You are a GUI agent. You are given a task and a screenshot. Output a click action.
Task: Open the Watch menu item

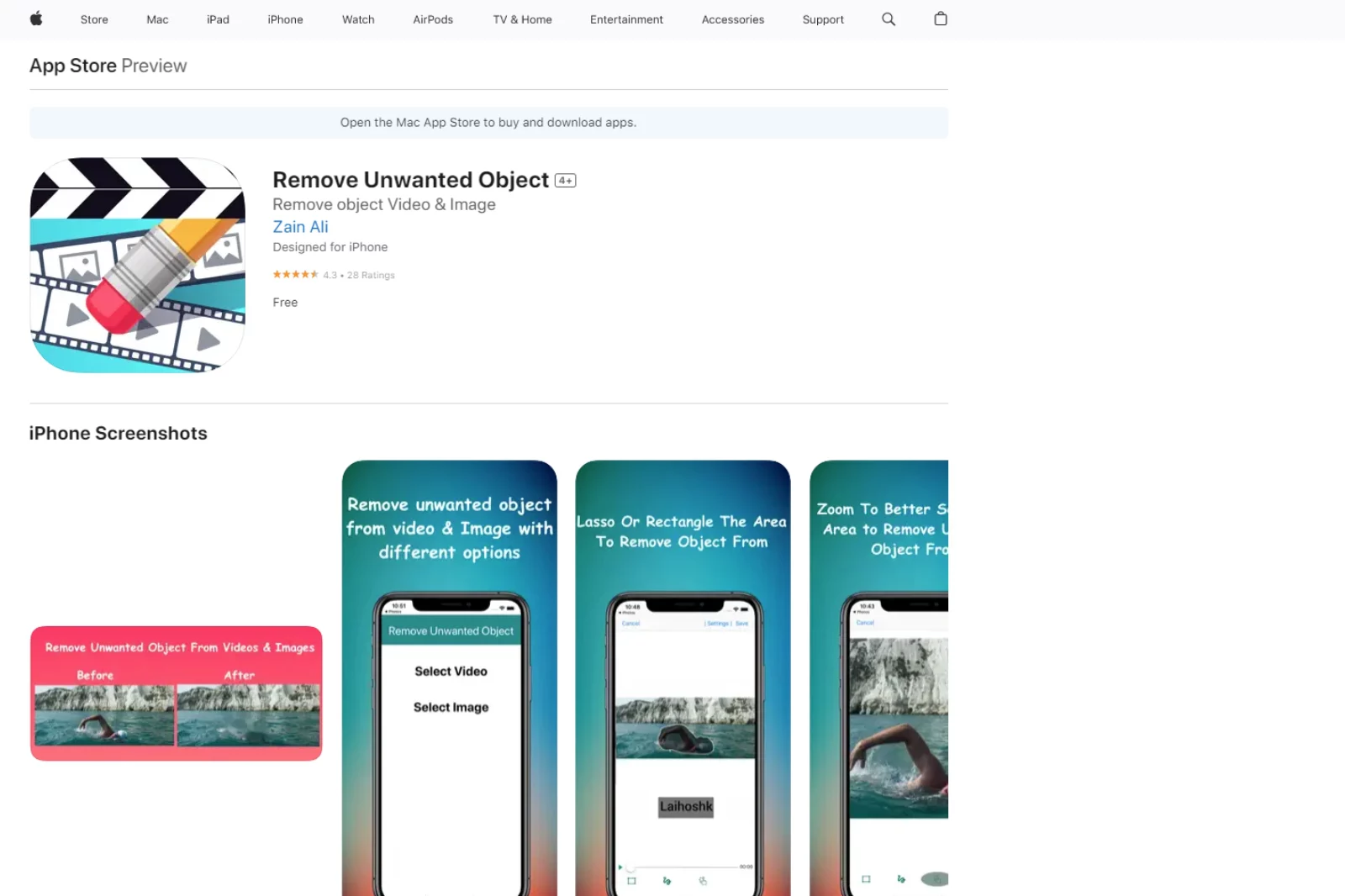tap(358, 19)
